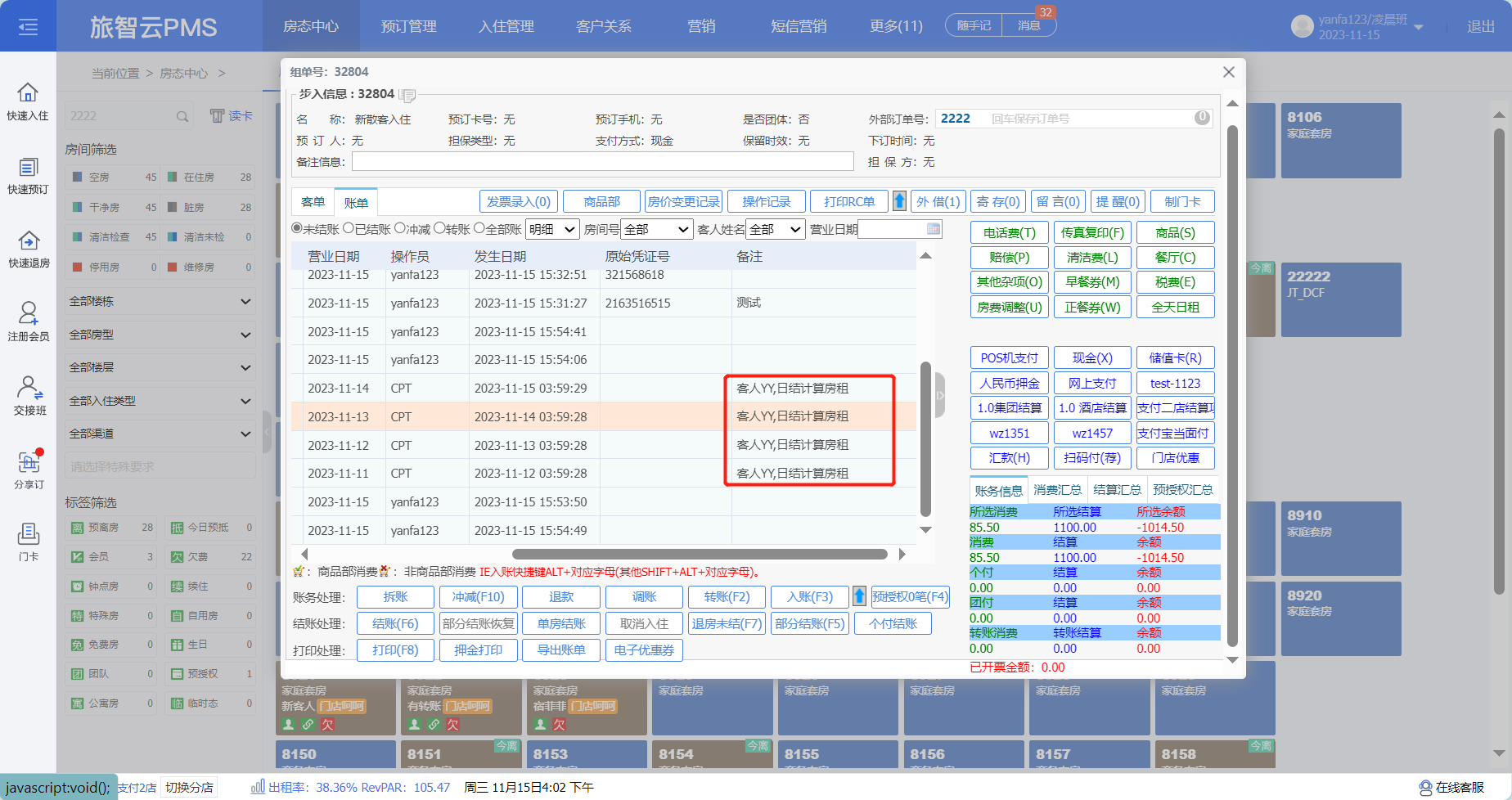Open 快速入住 from the sidebar
Viewport: 1512px width, 800px height.
click(x=28, y=101)
